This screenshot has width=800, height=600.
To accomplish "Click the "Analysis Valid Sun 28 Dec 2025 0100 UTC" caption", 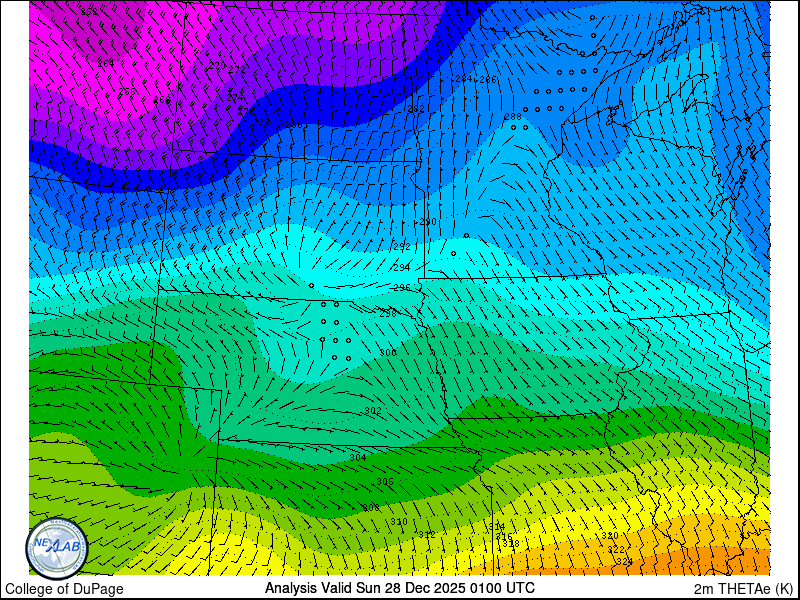I will point(399,588).
